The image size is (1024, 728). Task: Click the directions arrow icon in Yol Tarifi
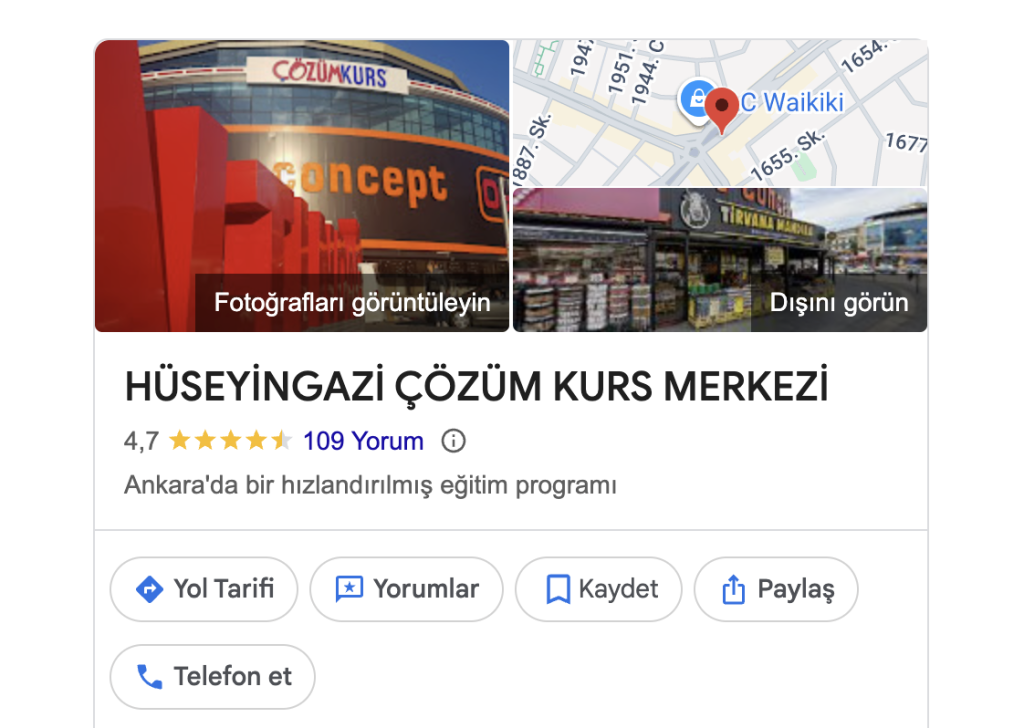[150, 589]
